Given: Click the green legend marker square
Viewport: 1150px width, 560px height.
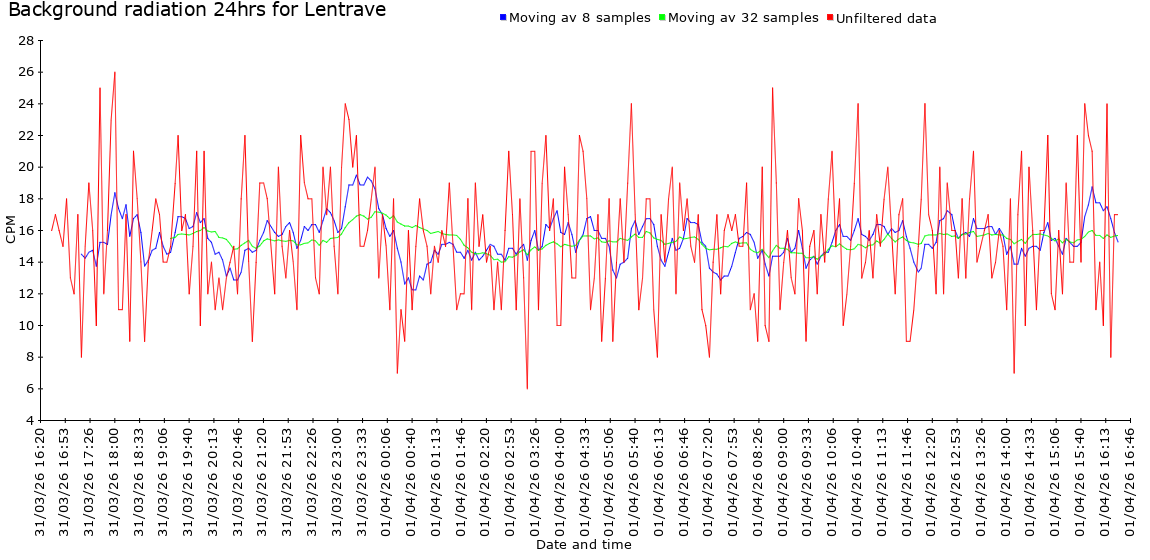Looking at the screenshot, I should 662,18.
